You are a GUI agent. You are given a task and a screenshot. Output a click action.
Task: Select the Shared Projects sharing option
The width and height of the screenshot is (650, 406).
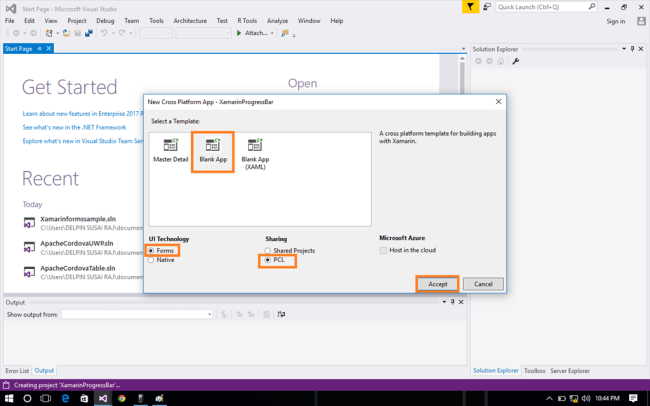(290, 250)
